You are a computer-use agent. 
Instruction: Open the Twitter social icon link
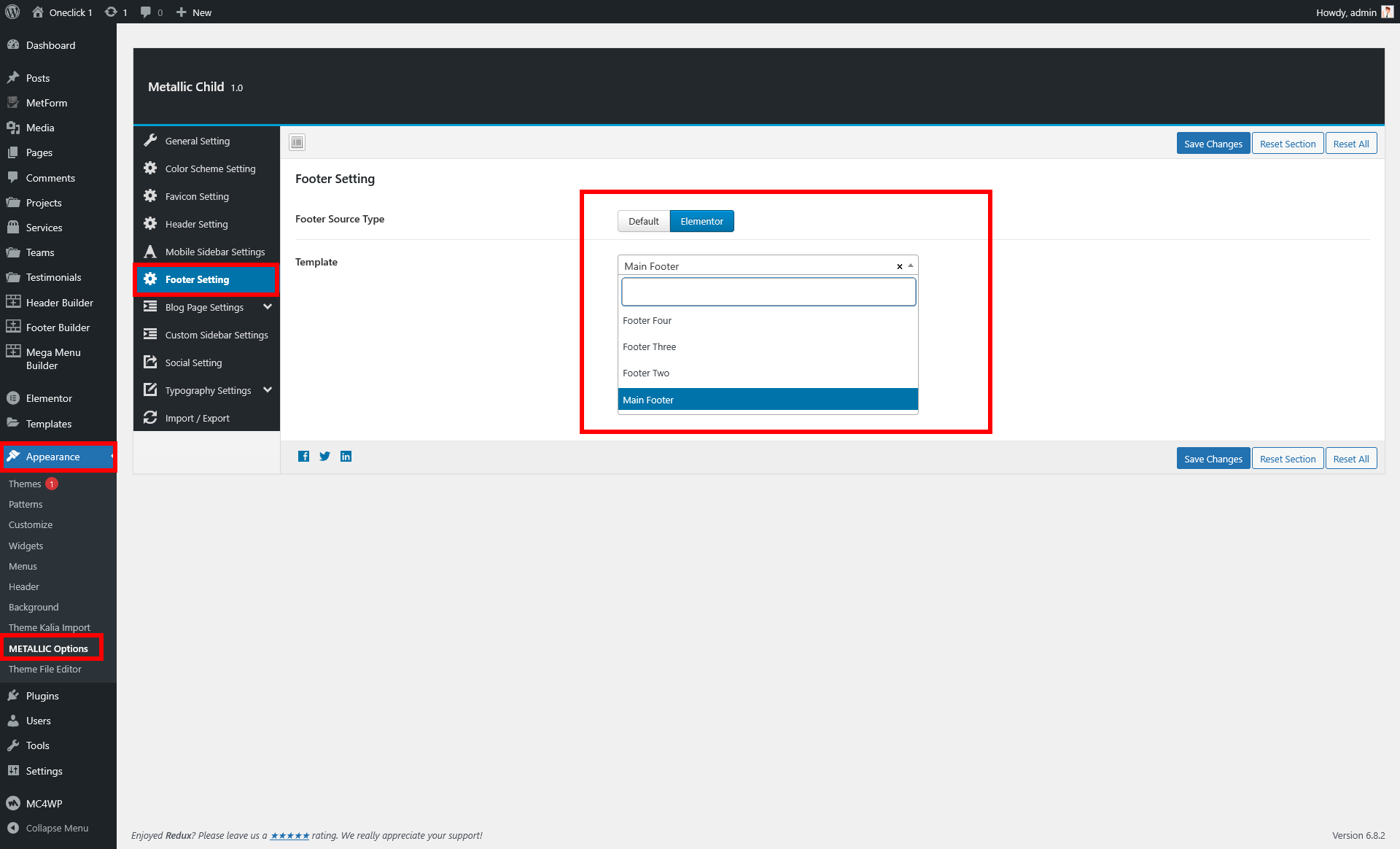(324, 457)
